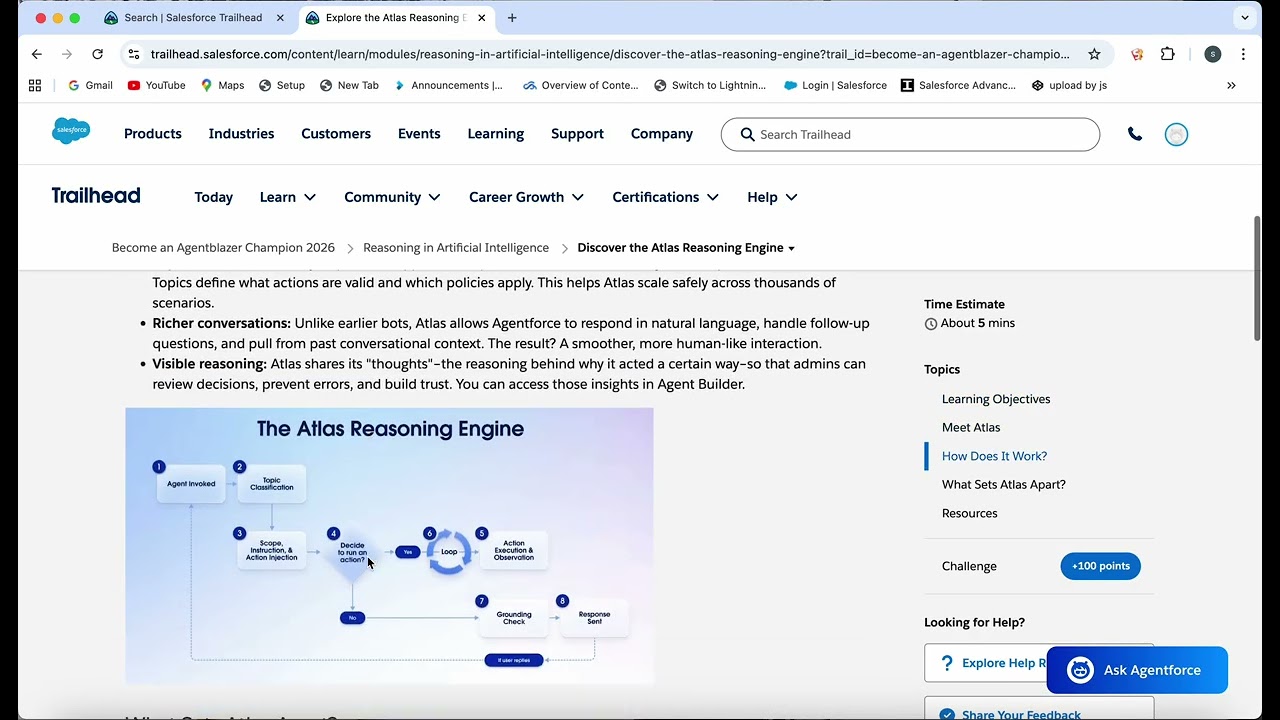The image size is (1280, 720).
Task: Open the Trailhead user avatar menu
Action: click(x=1176, y=134)
